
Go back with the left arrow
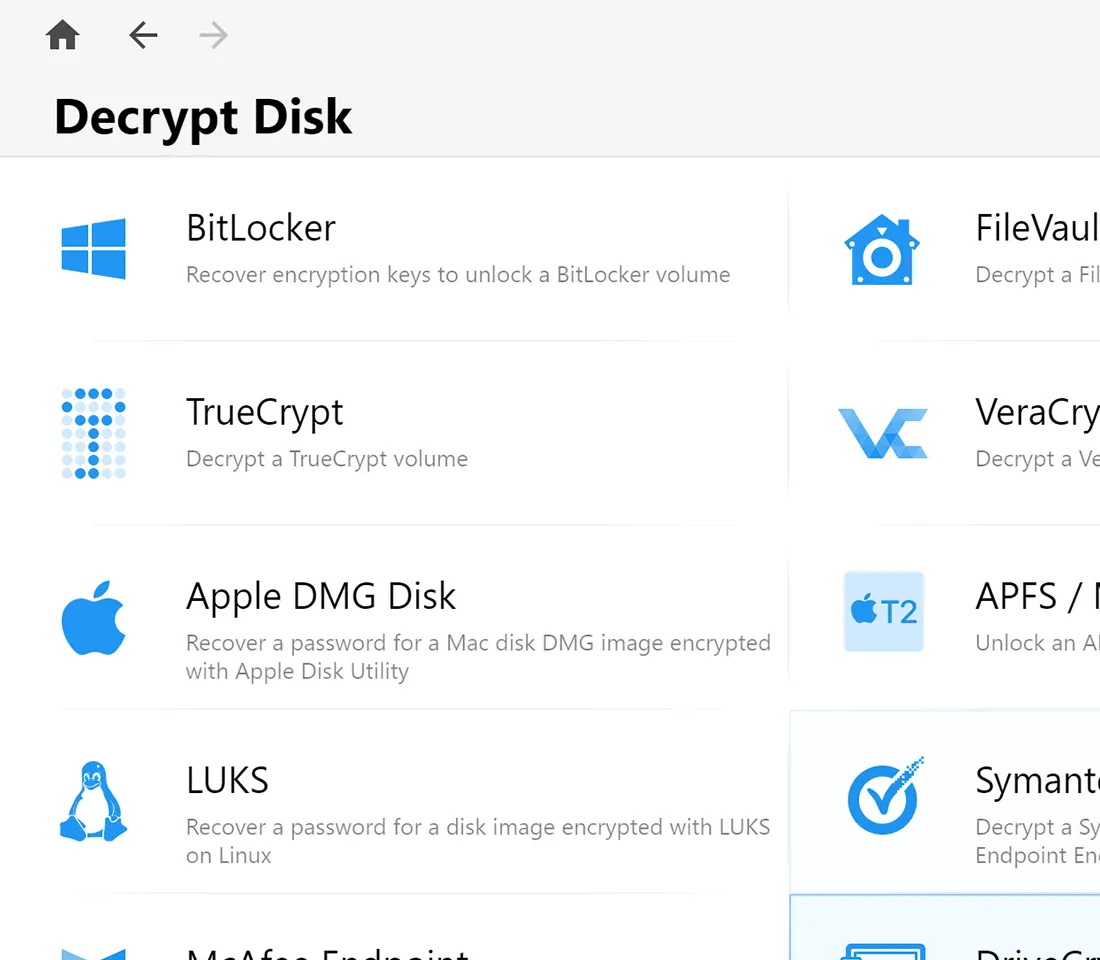[143, 37]
